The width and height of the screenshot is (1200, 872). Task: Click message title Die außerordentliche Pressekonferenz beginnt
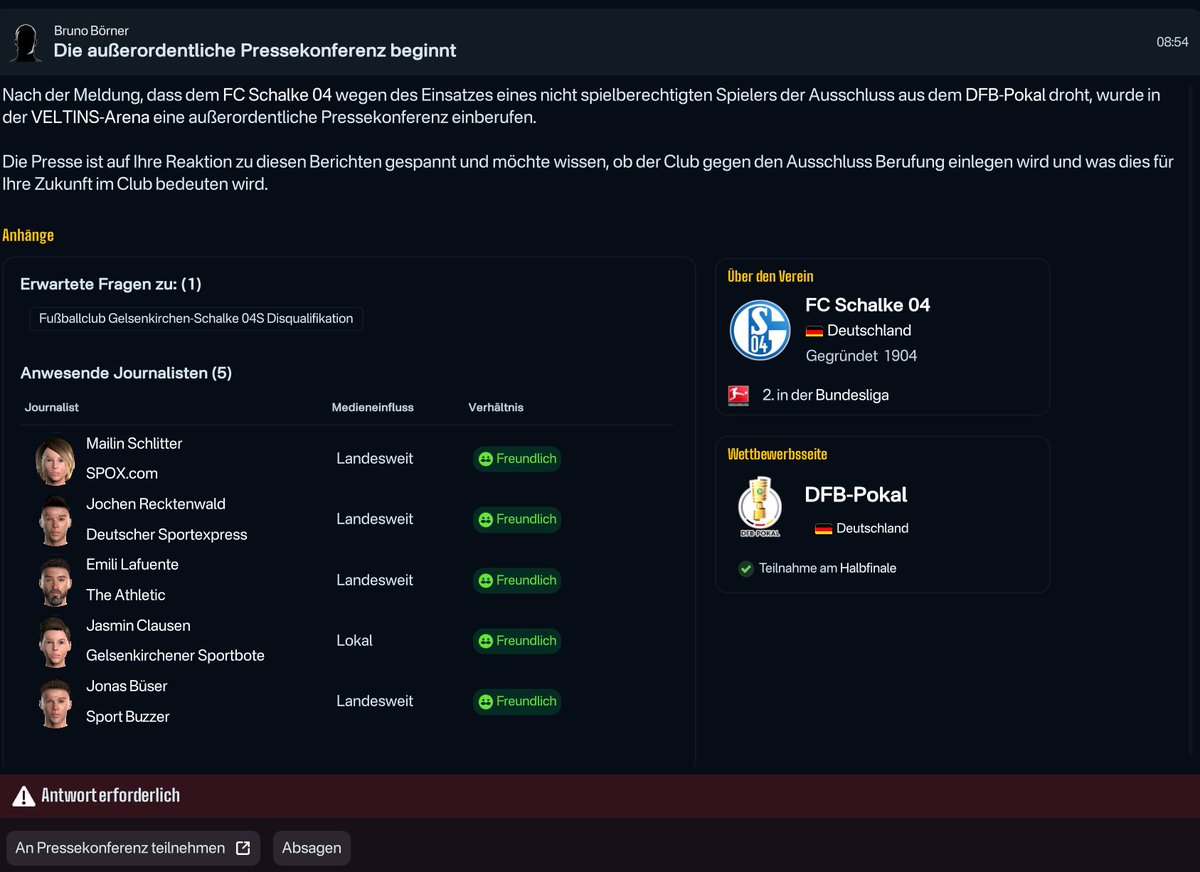click(x=255, y=50)
